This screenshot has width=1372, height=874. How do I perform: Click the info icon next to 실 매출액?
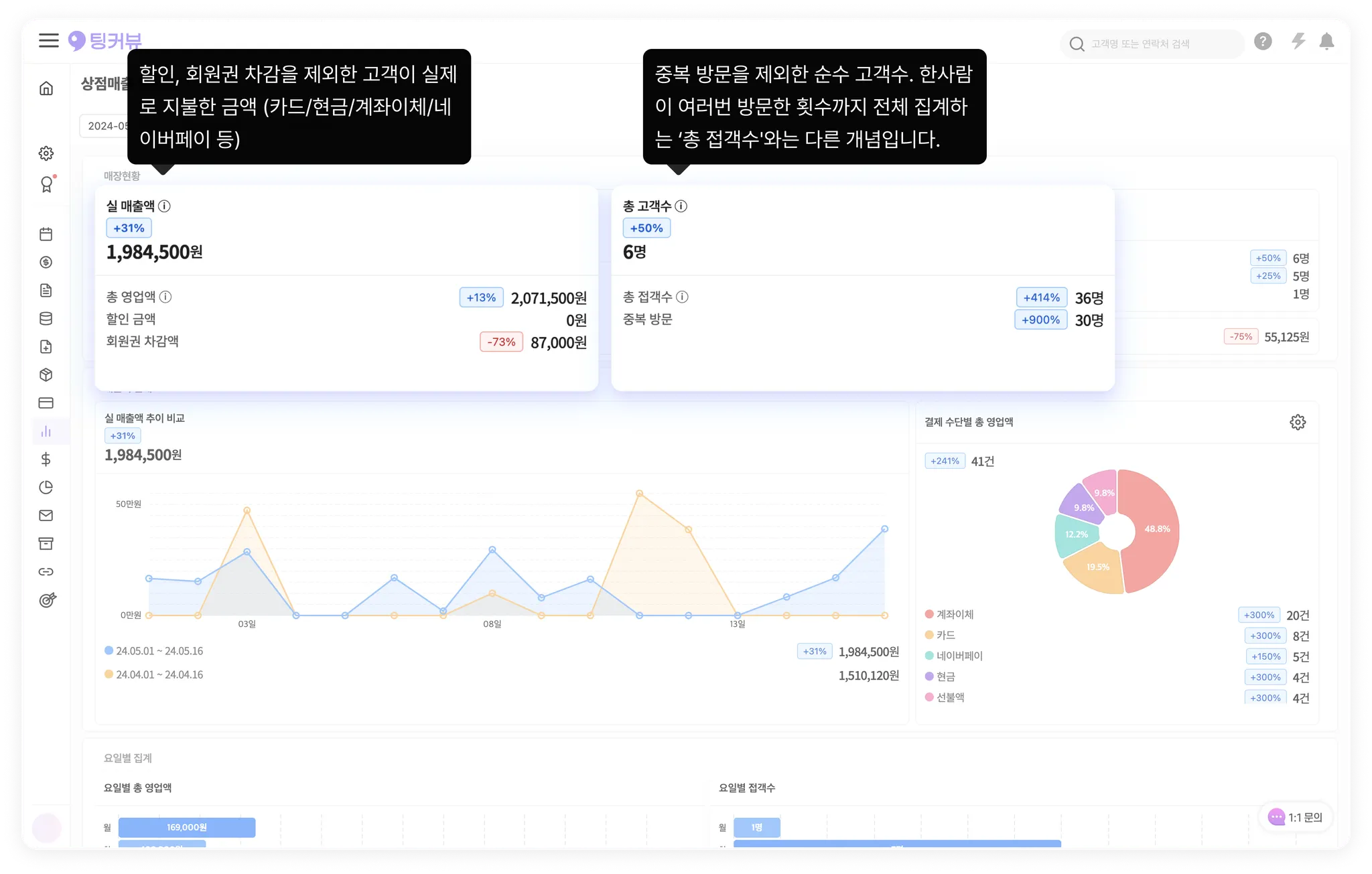(x=164, y=206)
